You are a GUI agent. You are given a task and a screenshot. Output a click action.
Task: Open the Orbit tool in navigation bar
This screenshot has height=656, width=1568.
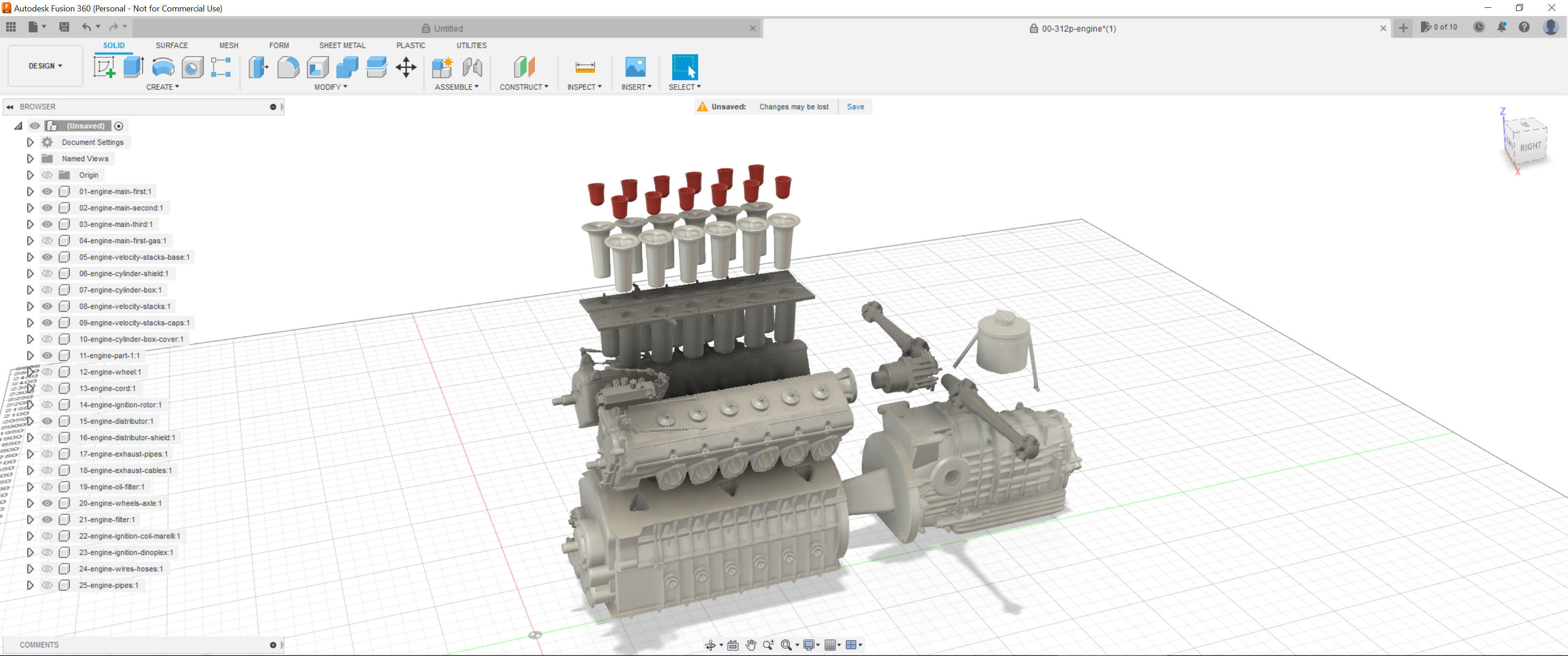click(x=710, y=645)
